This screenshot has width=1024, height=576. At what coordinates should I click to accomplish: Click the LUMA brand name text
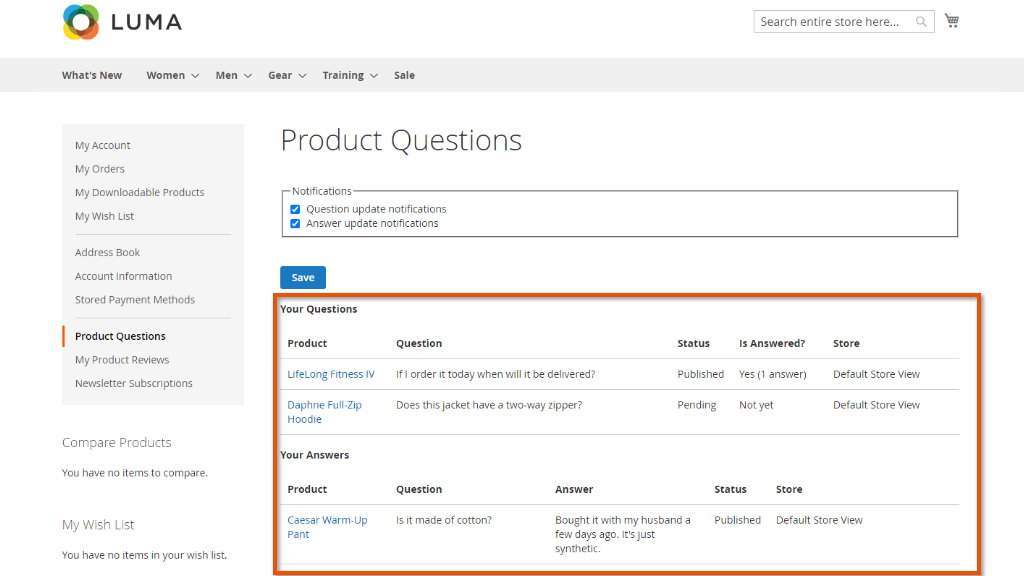(x=146, y=22)
